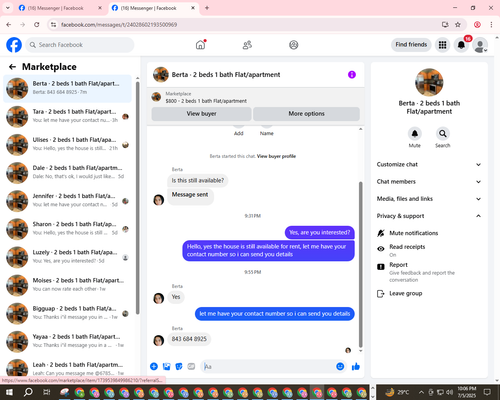Switch to the first Messenger browser tab
Screen dimensions: 500x400
pos(60,8)
